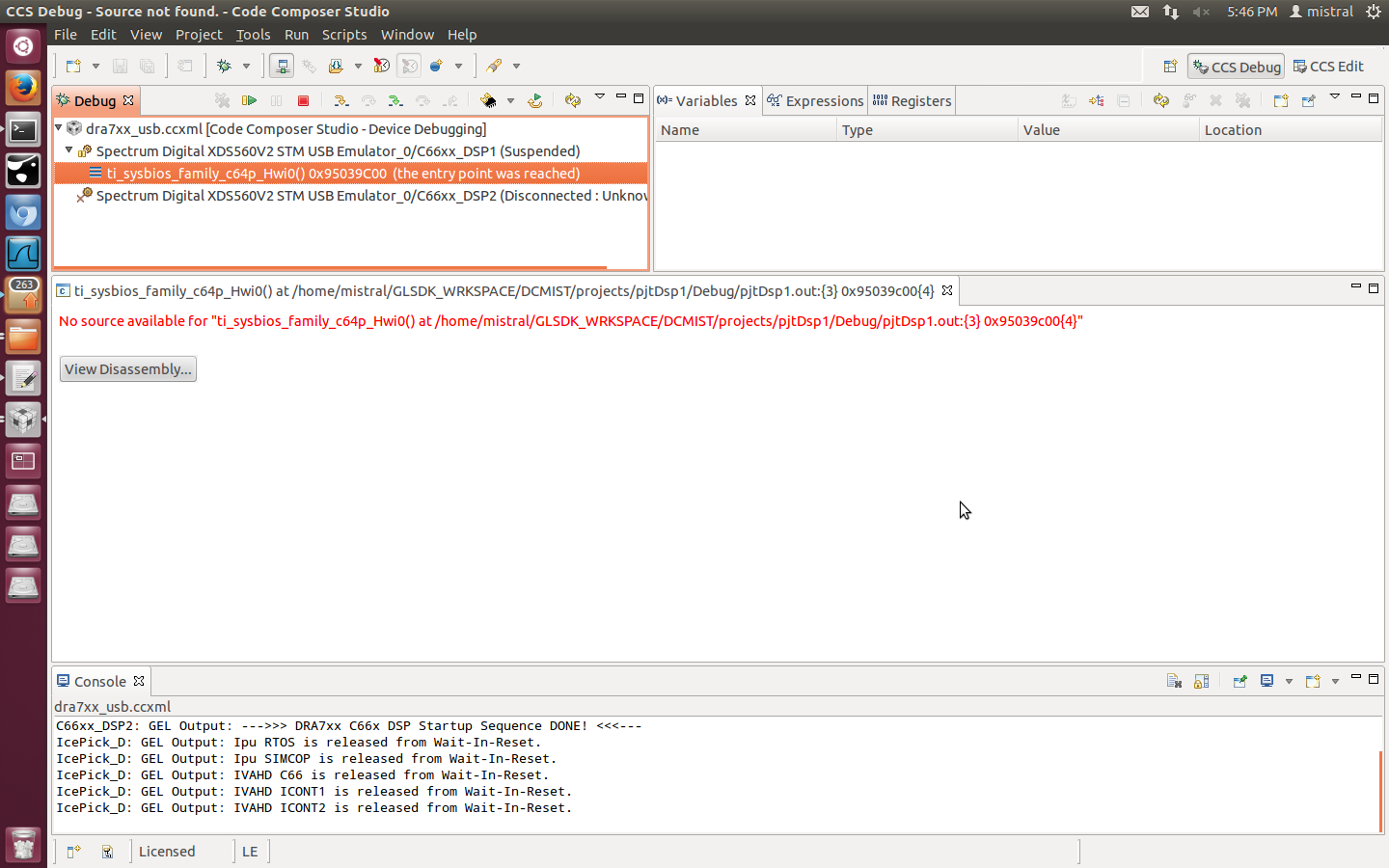Click the Clear Console icon
1389x868 pixels.
tap(1174, 681)
